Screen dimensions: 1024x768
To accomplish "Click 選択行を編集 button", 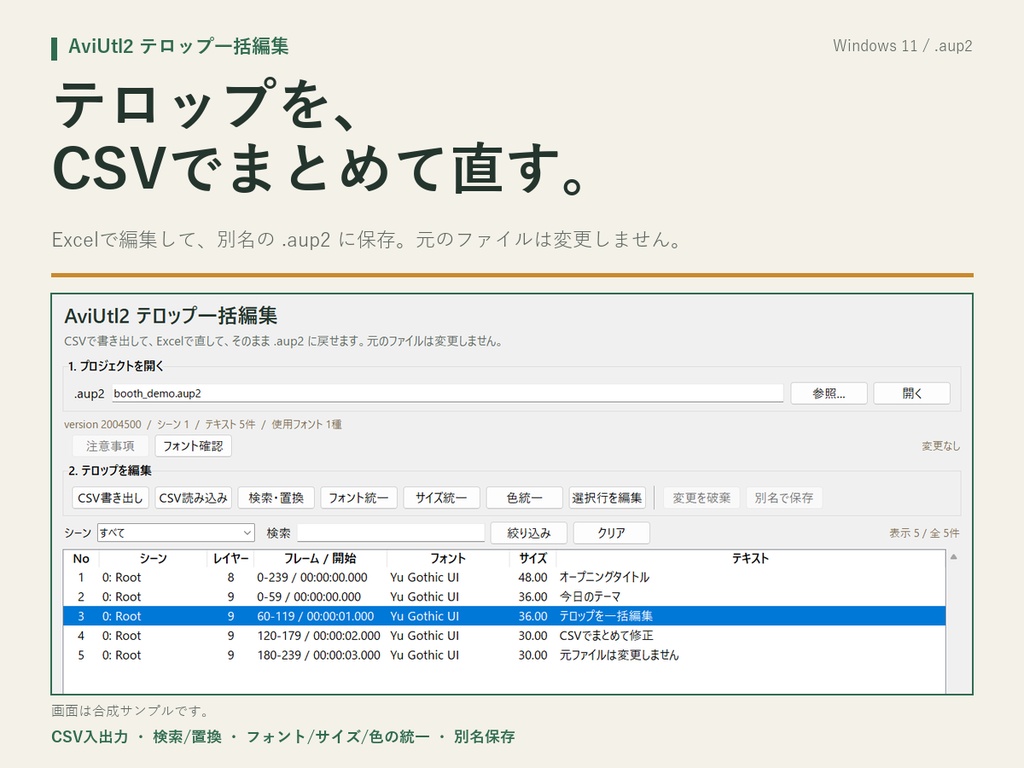I will 607,498.
